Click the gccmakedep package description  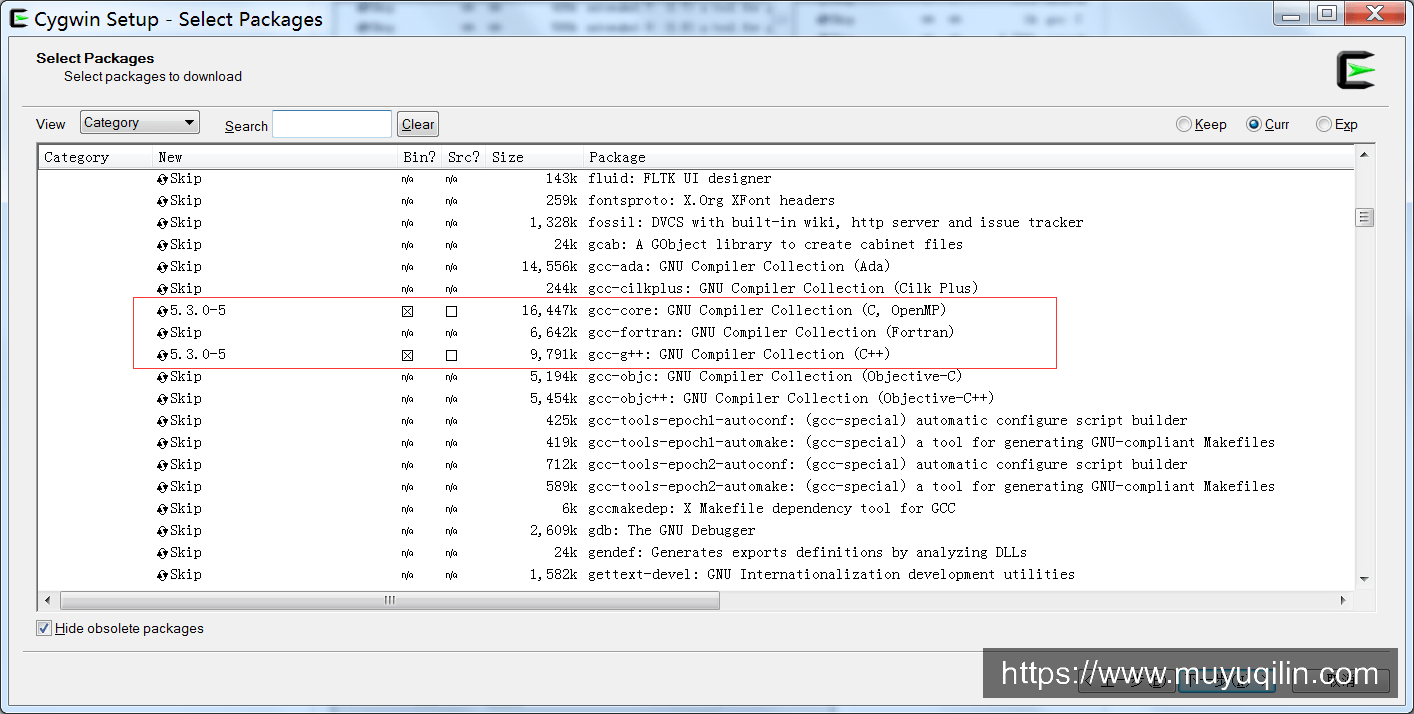point(772,509)
